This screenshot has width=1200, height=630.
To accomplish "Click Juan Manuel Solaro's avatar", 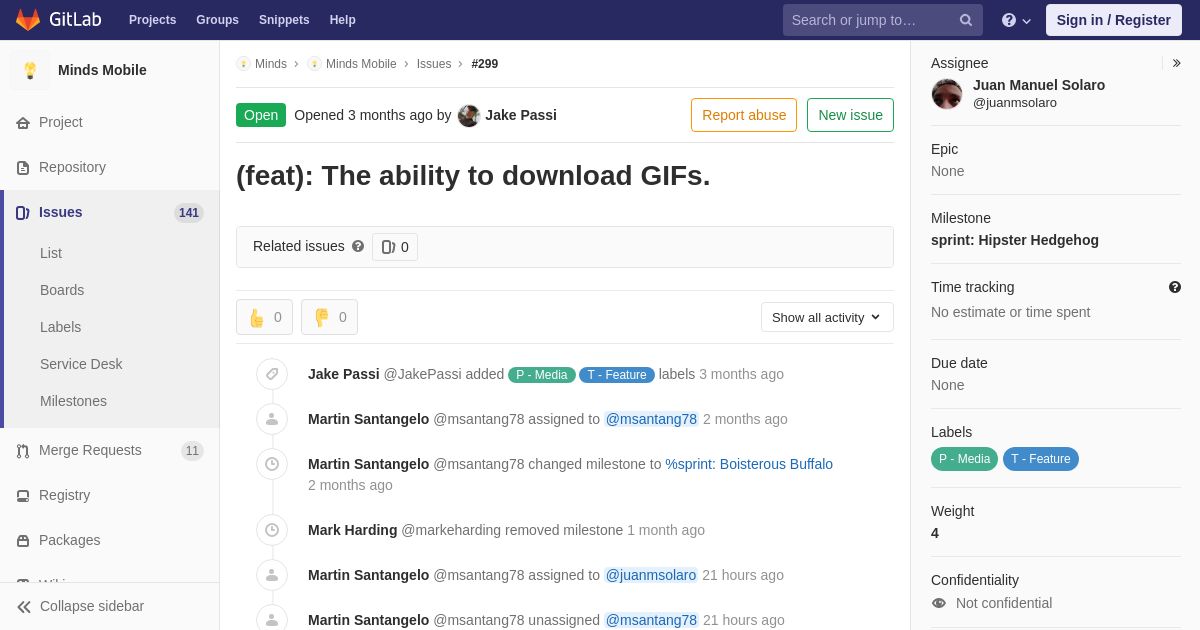I will pyautogui.click(x=947, y=94).
